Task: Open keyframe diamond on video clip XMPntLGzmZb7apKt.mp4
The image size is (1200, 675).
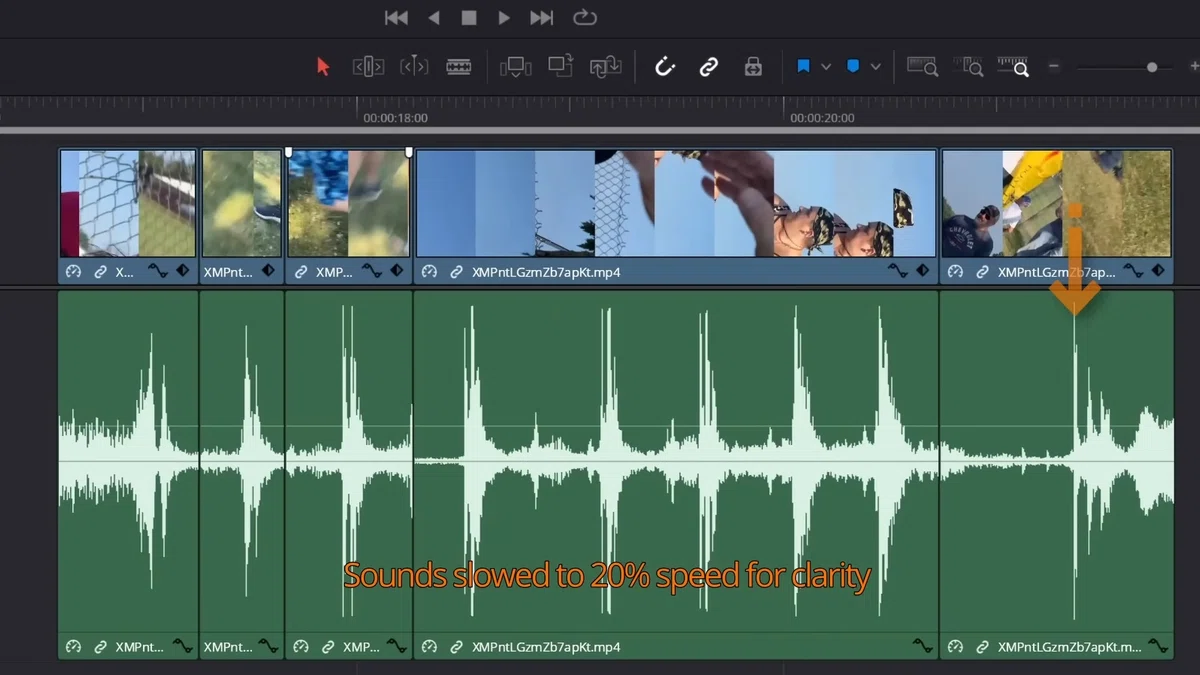Action: (922, 271)
